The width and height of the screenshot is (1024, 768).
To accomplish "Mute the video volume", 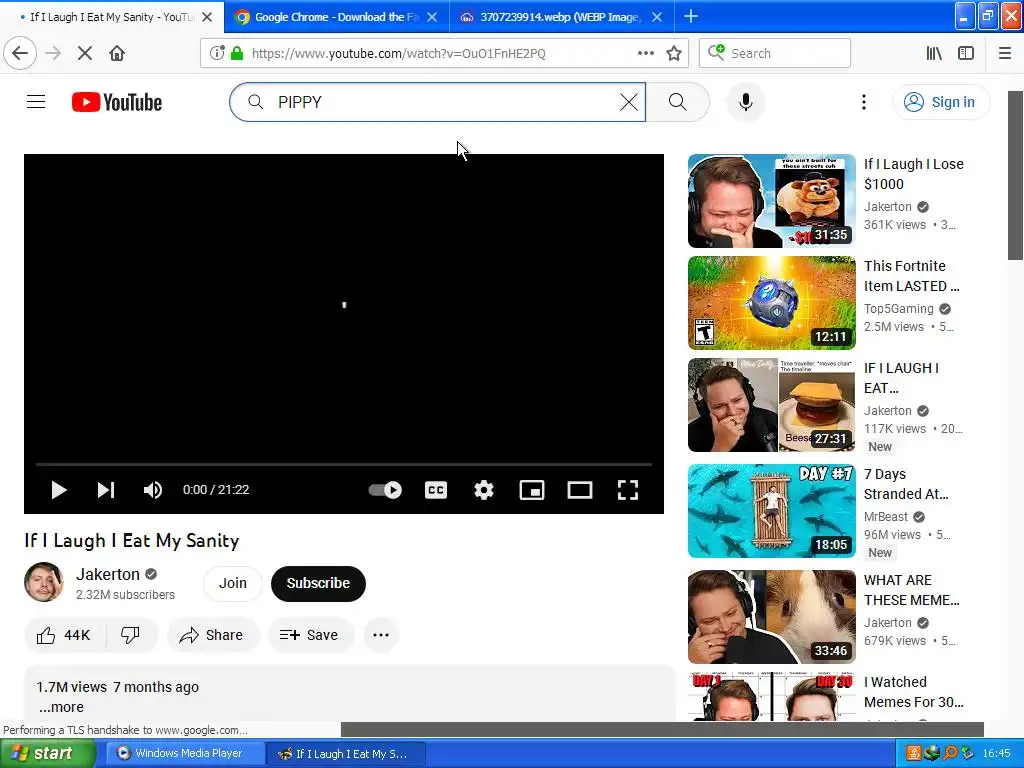I will point(153,490).
